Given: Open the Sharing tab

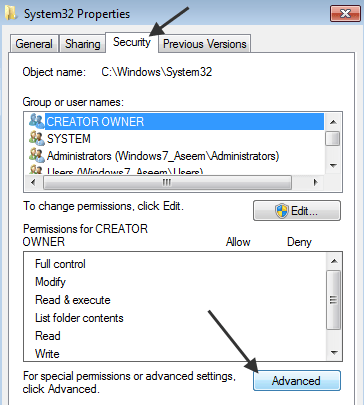Looking at the screenshot, I should [x=82, y=44].
